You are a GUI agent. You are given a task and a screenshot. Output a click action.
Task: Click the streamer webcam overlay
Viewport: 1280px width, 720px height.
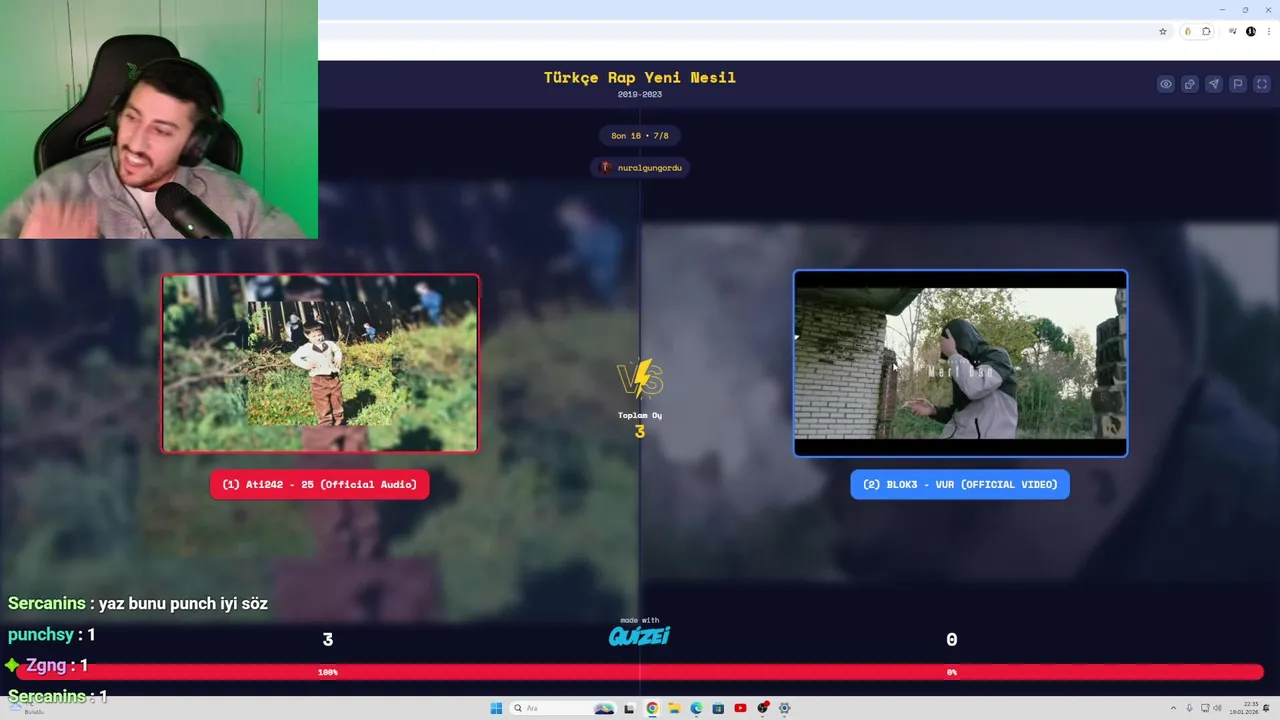pos(159,119)
